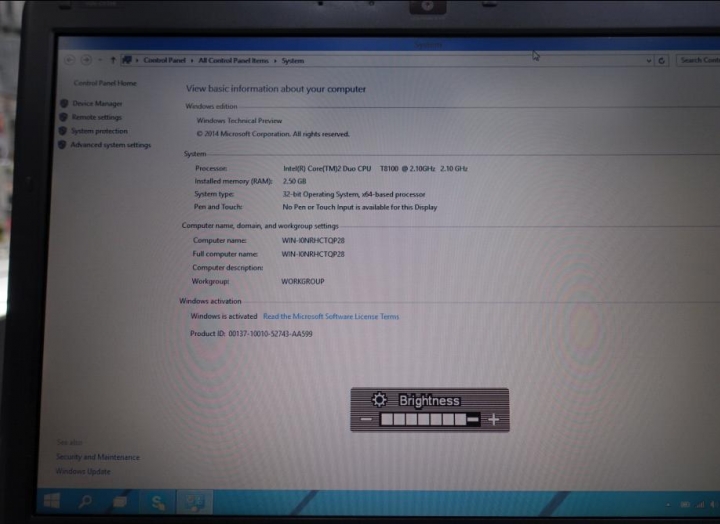Click the network signal tray icon
Viewport: 720px width, 524px height.
click(700, 504)
